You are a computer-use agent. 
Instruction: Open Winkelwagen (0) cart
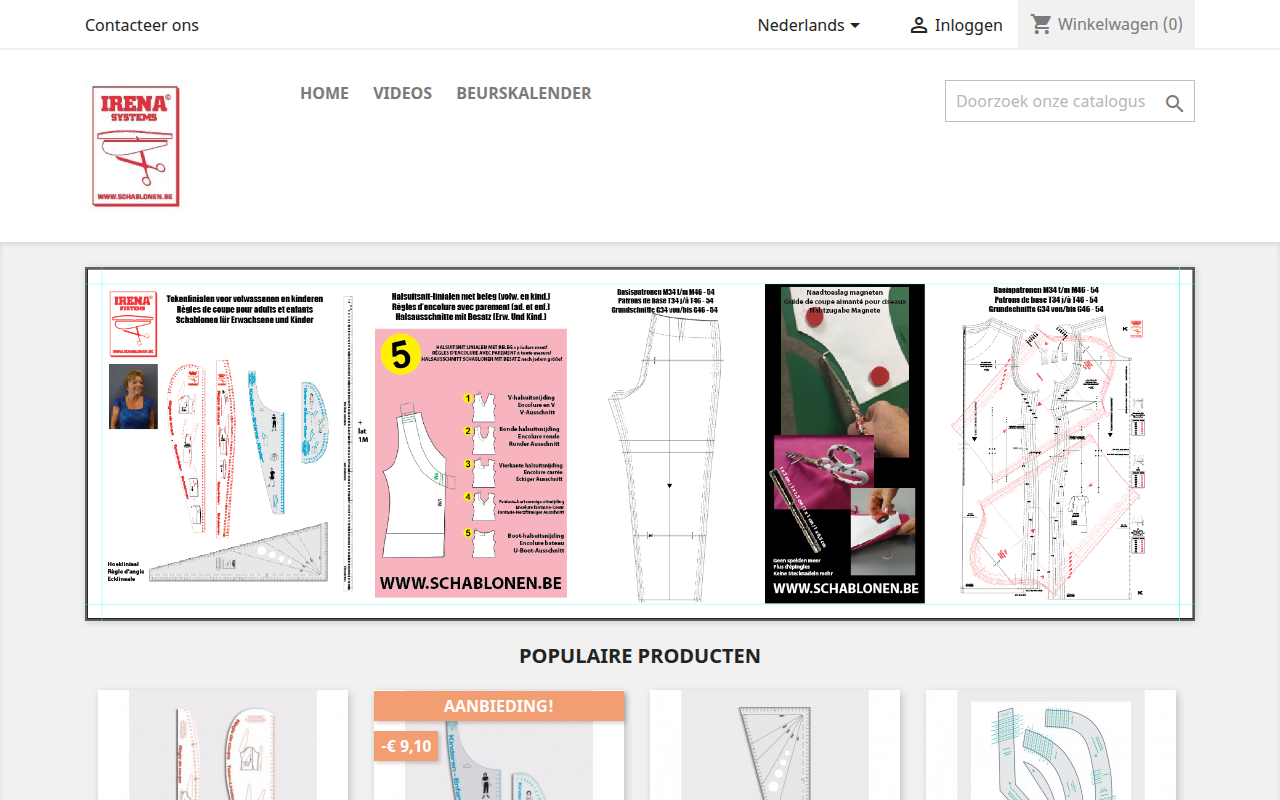coord(1106,24)
